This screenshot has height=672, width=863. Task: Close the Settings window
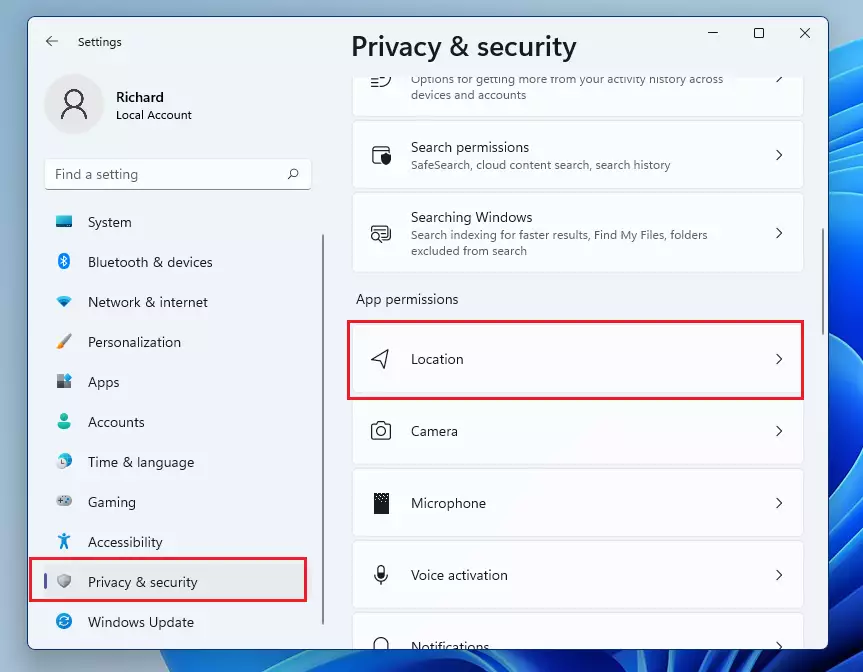[805, 33]
